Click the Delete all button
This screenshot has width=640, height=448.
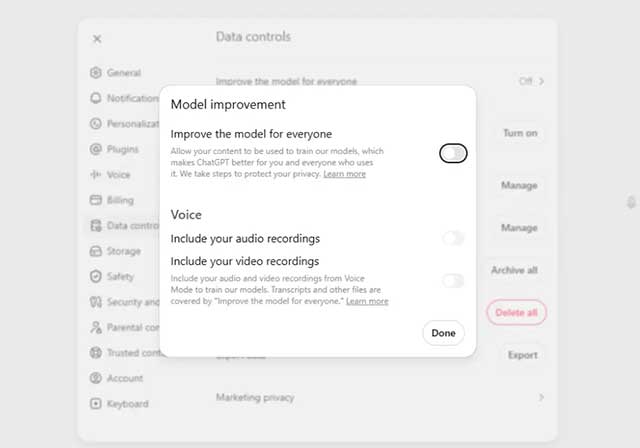[516, 313]
